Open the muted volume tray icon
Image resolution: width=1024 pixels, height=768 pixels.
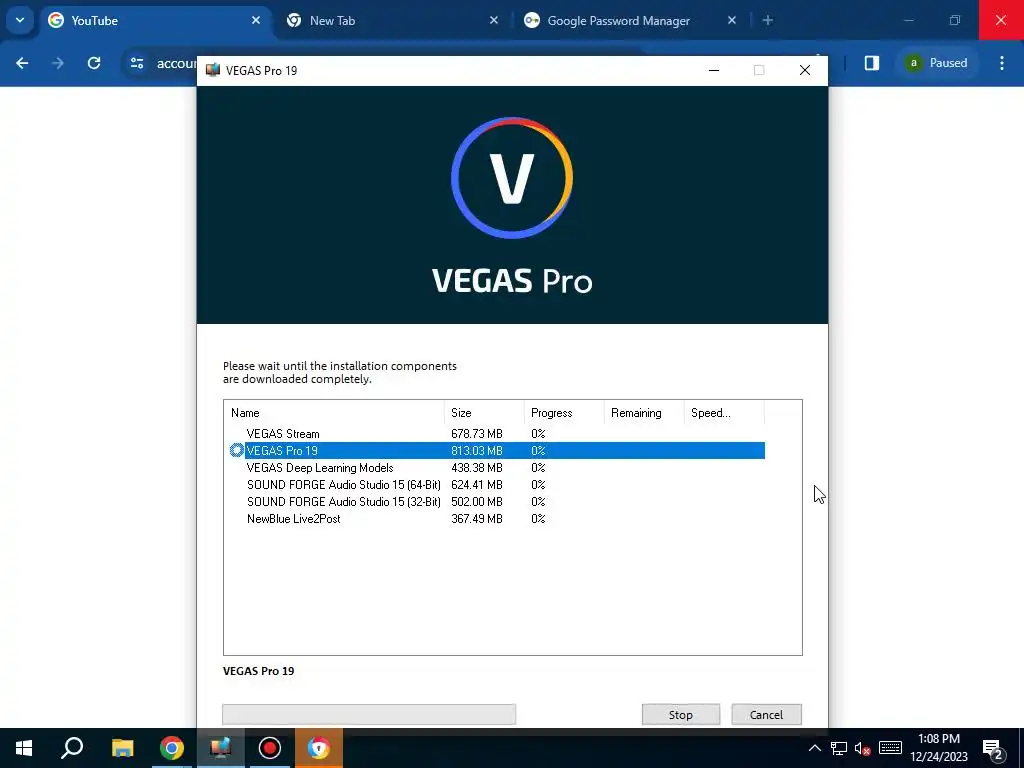(863, 748)
